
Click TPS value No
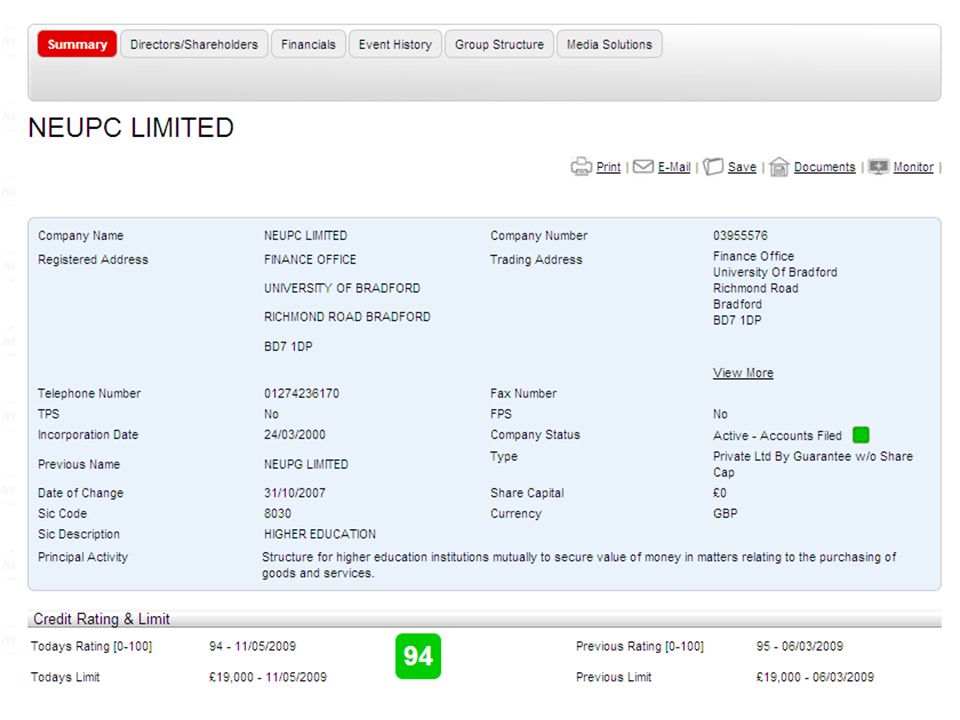[271, 414]
